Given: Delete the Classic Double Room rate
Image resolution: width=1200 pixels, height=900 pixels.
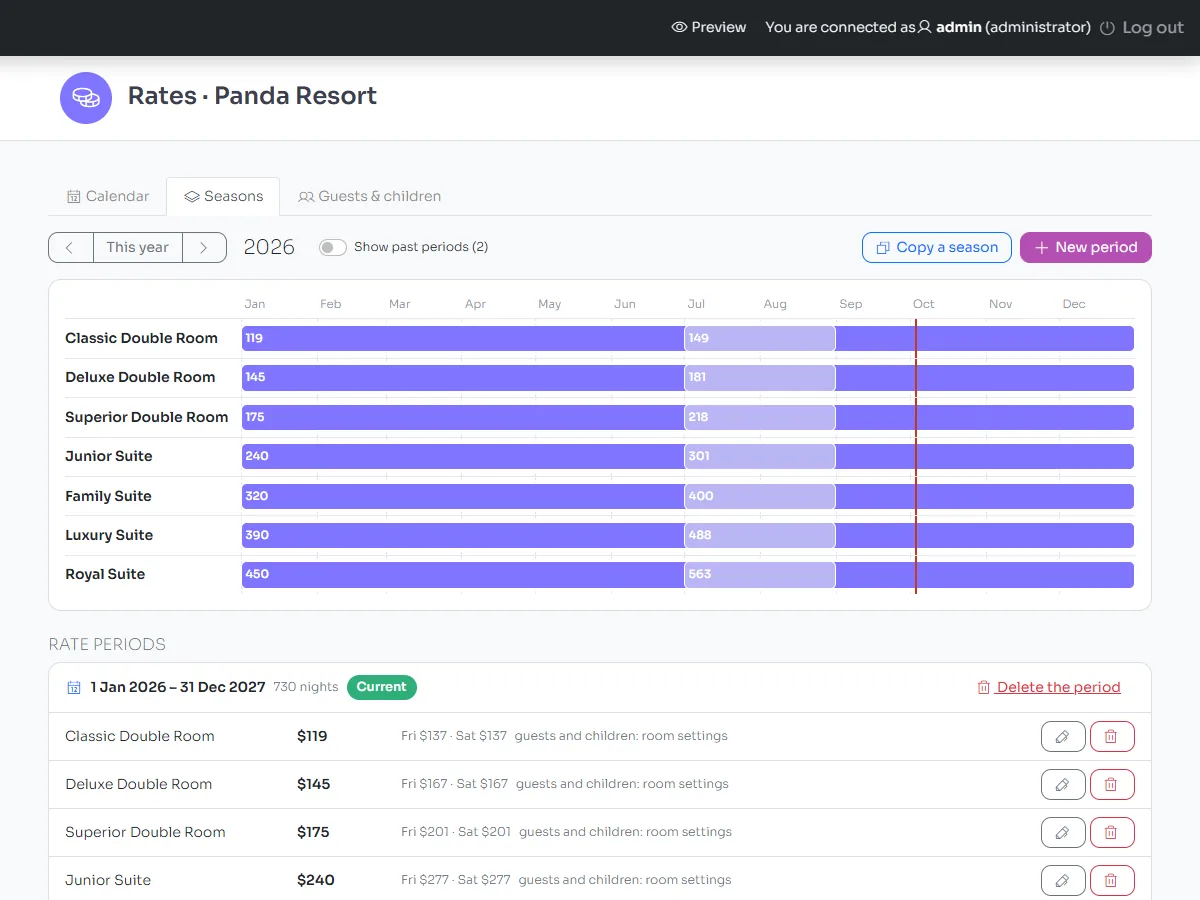Looking at the screenshot, I should tap(1112, 736).
